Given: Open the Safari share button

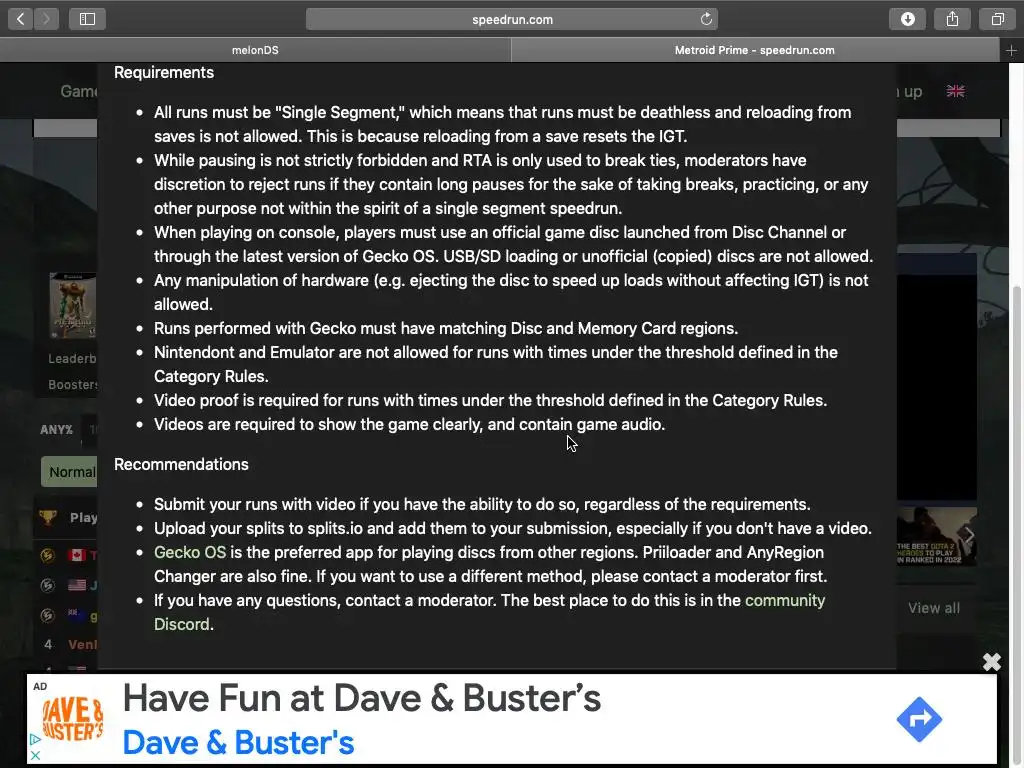Looking at the screenshot, I should [952, 19].
